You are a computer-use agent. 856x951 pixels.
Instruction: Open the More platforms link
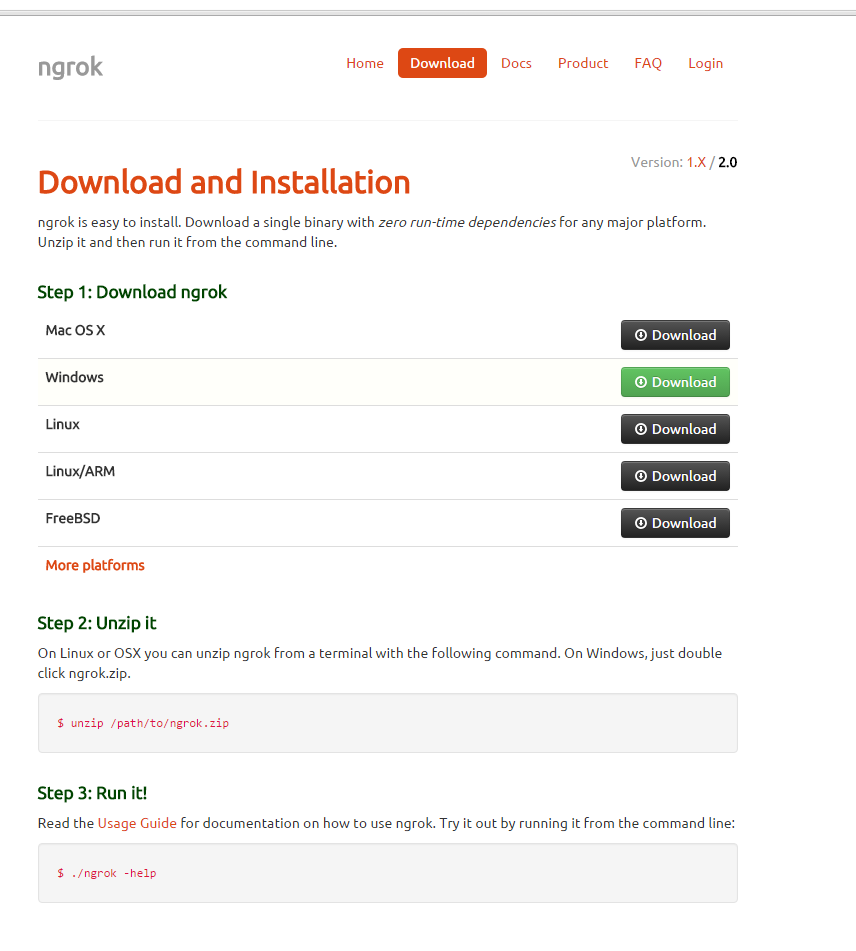click(x=95, y=565)
